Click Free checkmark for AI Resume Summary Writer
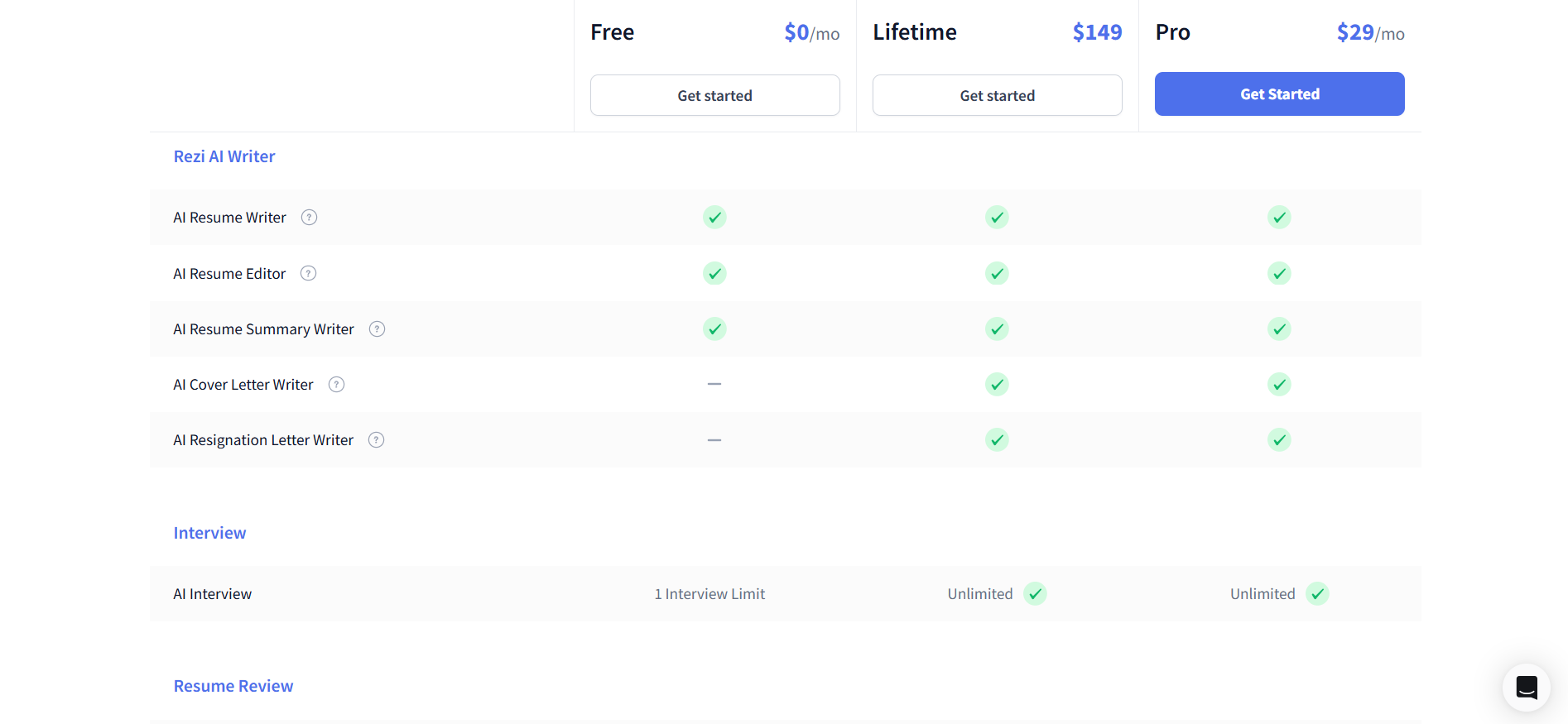Screen dimensions: 1568x724 714,328
